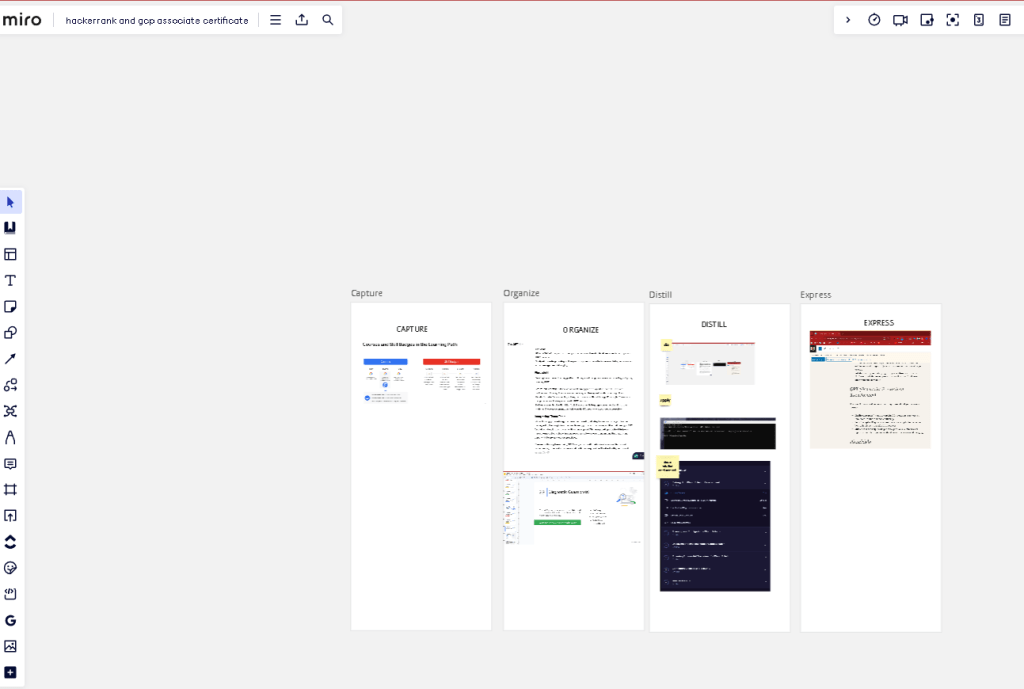1024x689 pixels.
Task: Select the yellow sticky note on the dark list
Action: coord(667,466)
